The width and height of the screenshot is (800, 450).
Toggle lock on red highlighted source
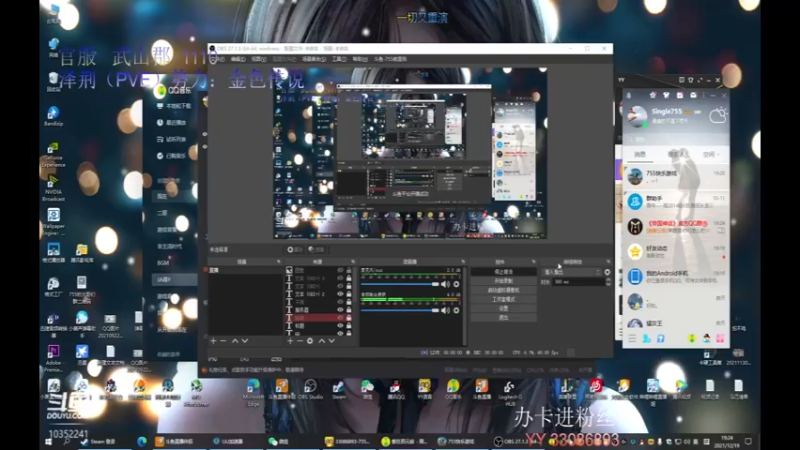349,318
